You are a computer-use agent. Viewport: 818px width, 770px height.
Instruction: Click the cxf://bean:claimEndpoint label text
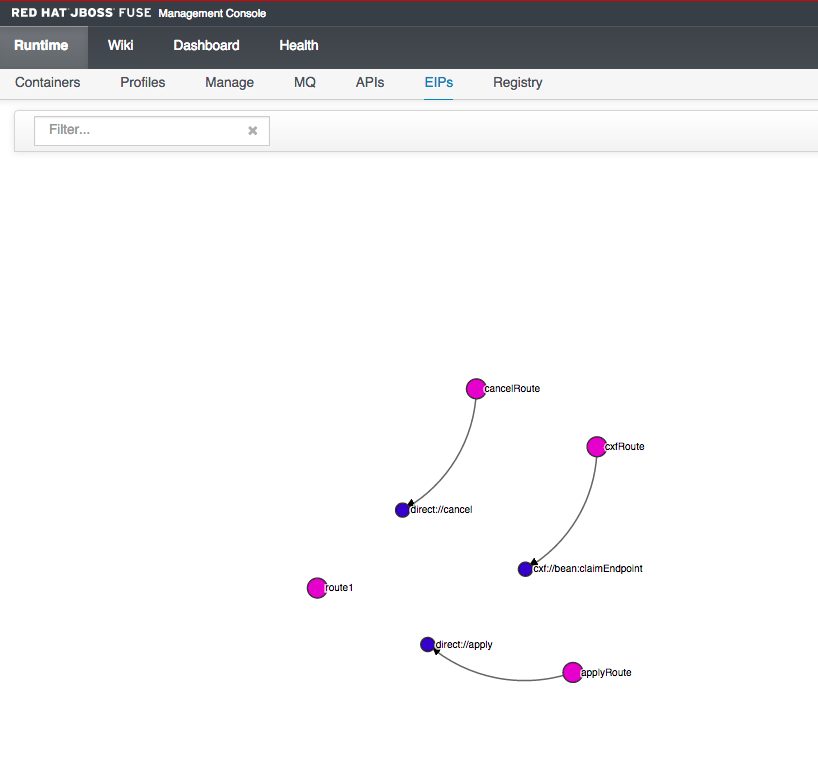588,569
